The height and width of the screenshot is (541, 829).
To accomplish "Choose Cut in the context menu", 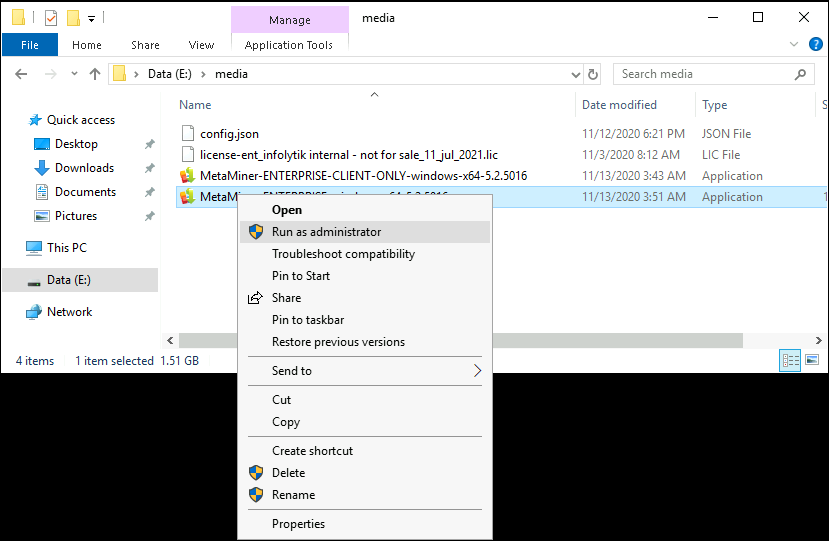I will click(365, 400).
